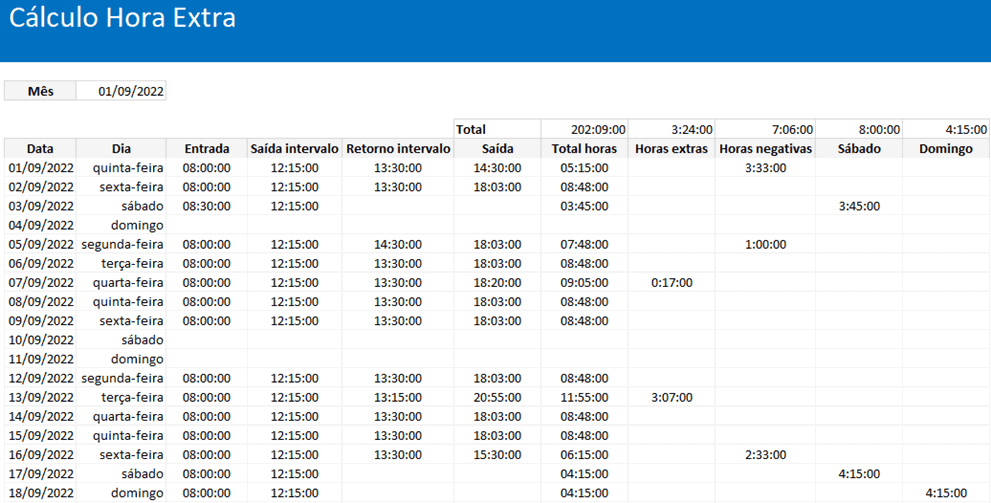This screenshot has width=991, height=503.
Task: Click the Cálculo Hora Extra title banner
Action: pos(122,20)
